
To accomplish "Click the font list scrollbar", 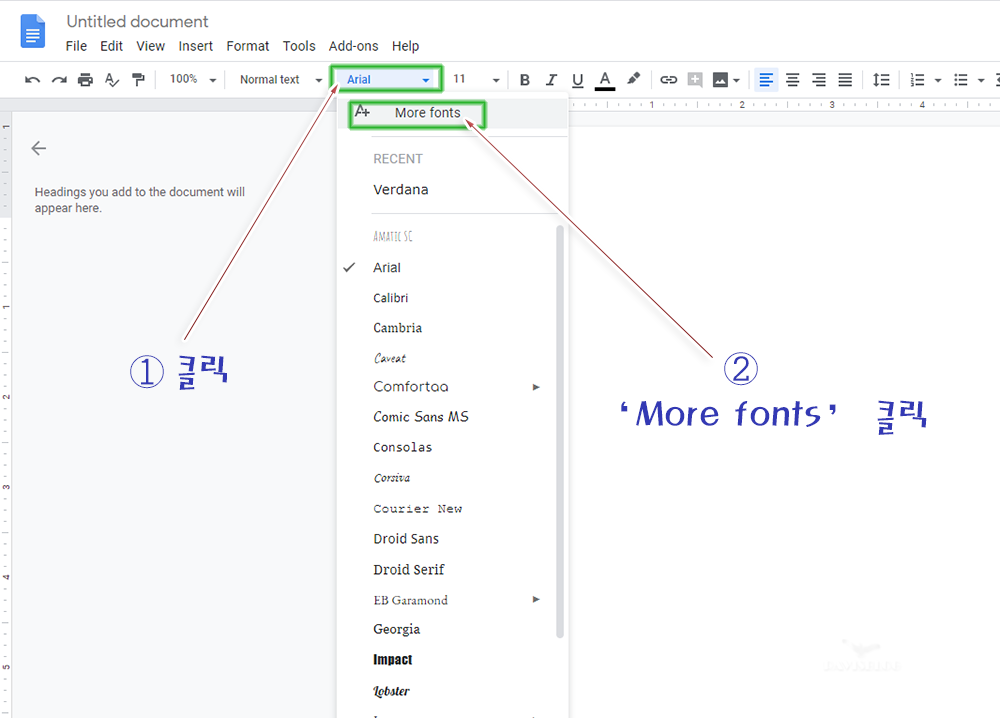I will tap(560, 431).
